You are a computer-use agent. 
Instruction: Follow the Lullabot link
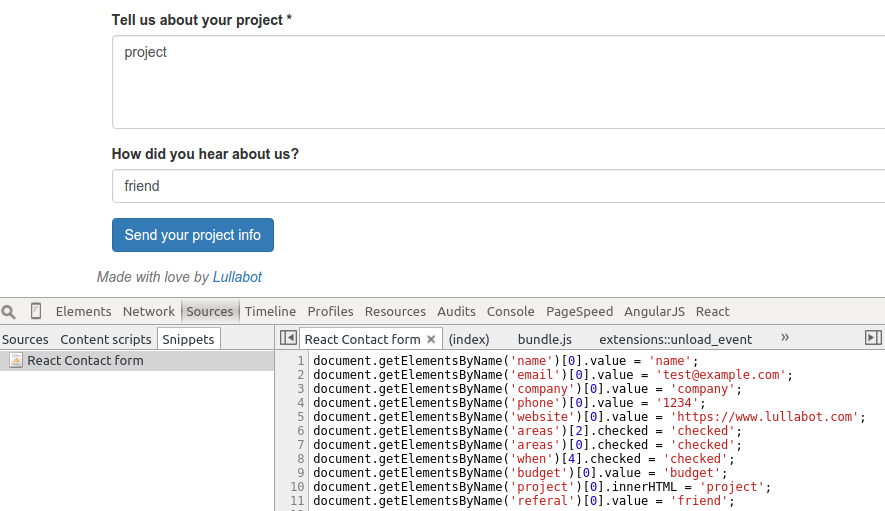click(237, 277)
